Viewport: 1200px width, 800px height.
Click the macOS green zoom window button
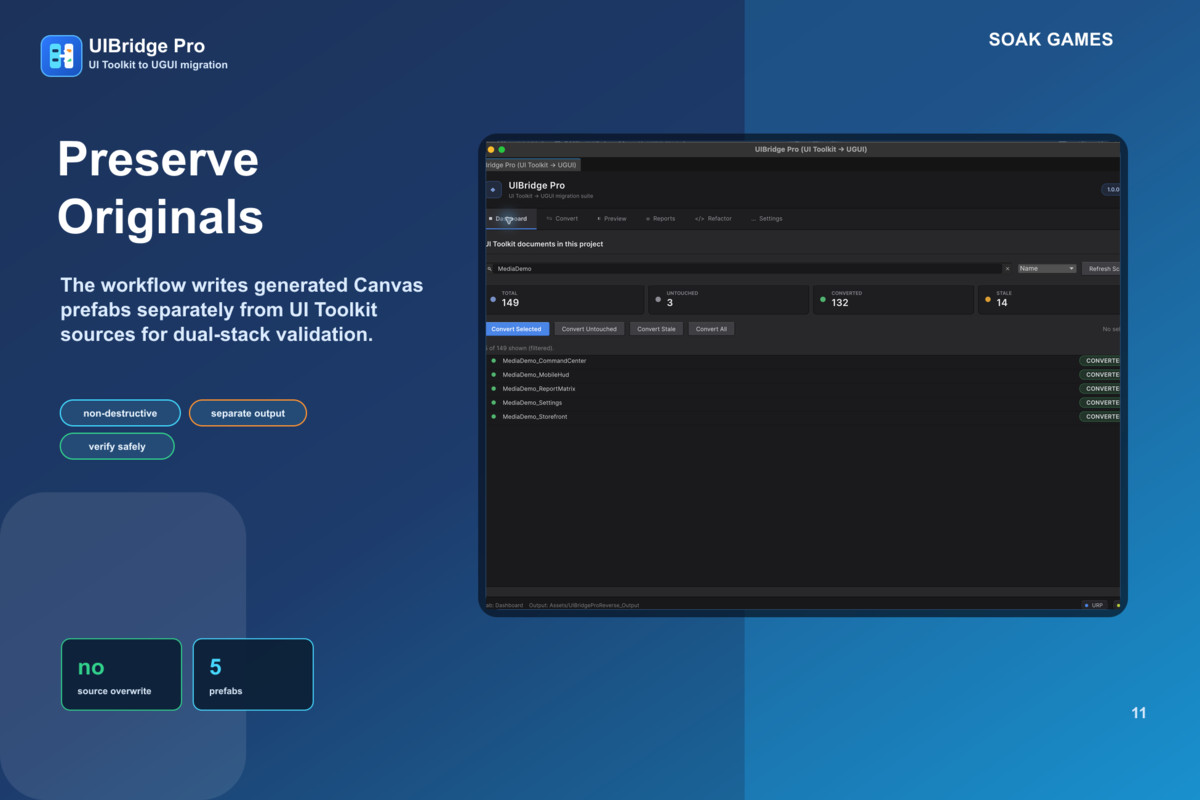point(502,149)
